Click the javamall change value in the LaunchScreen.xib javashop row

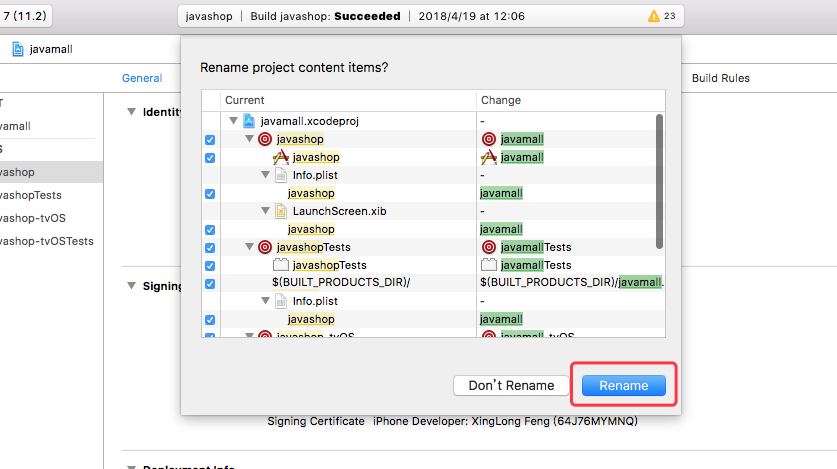point(501,229)
